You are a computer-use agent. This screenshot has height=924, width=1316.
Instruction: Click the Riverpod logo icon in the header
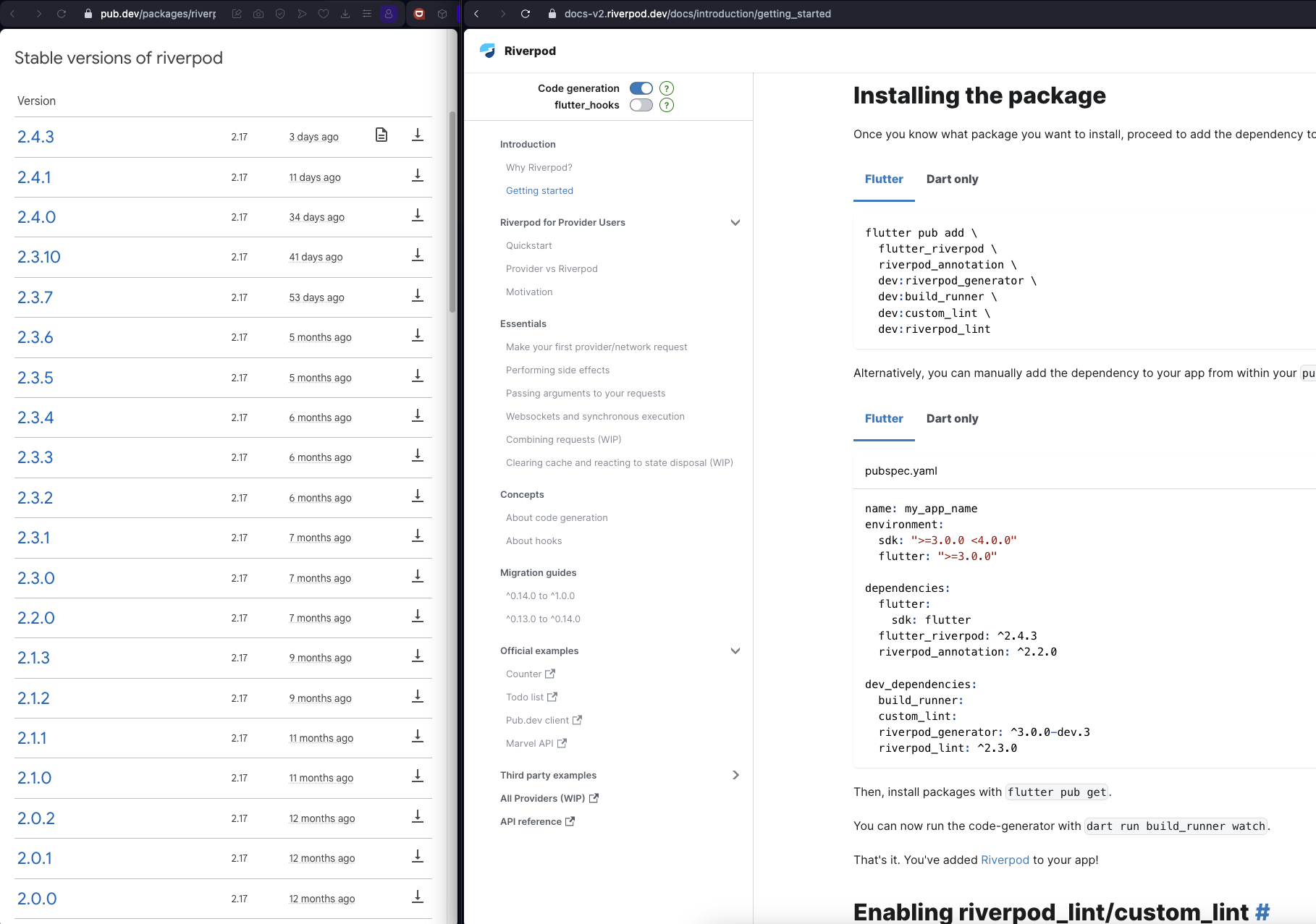click(488, 51)
